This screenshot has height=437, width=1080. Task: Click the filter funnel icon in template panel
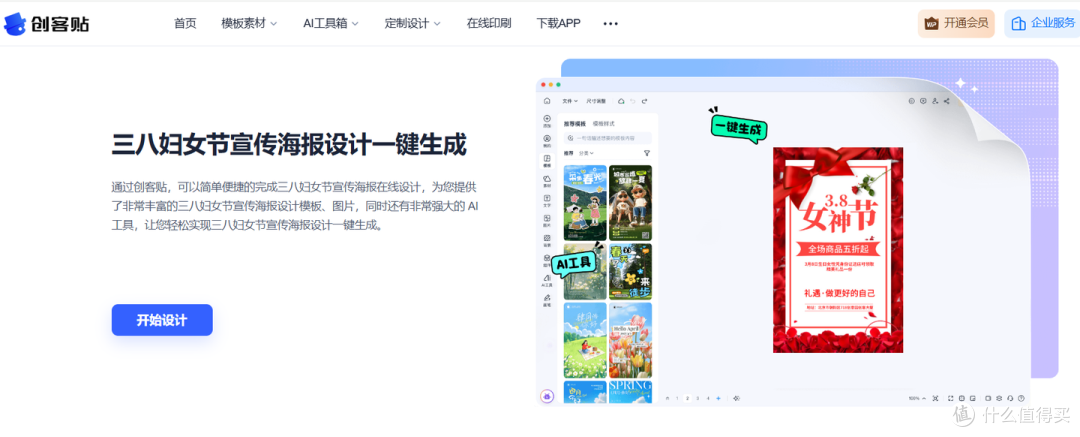tap(647, 153)
